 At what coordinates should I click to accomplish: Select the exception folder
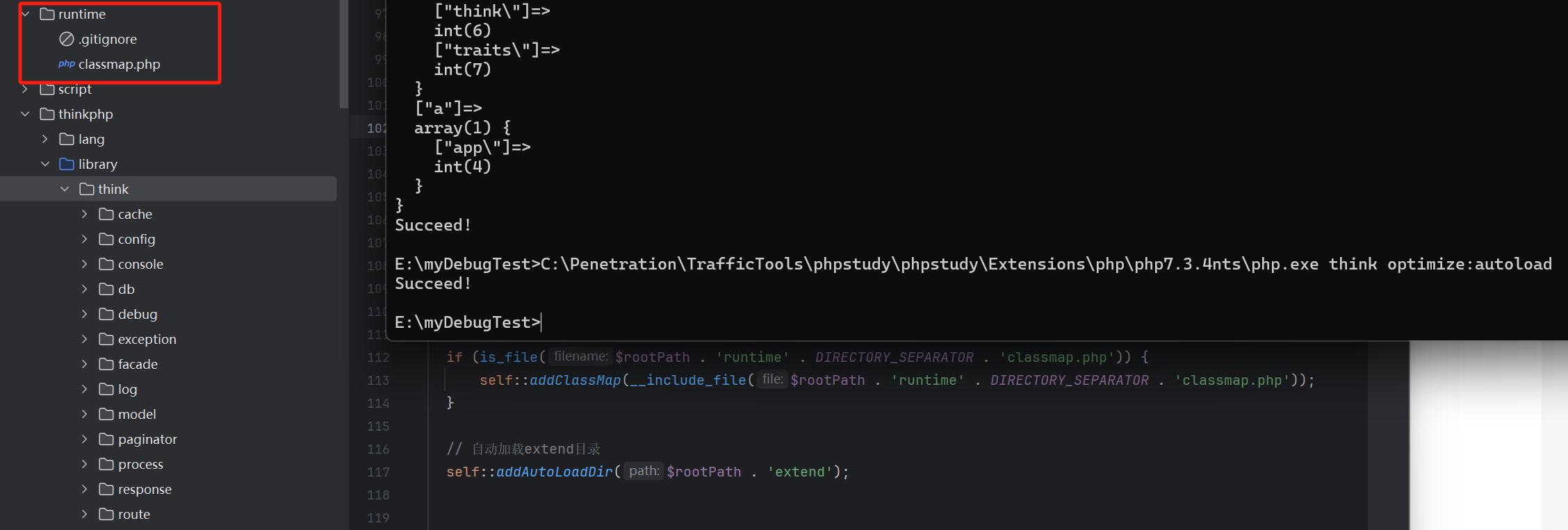(147, 339)
